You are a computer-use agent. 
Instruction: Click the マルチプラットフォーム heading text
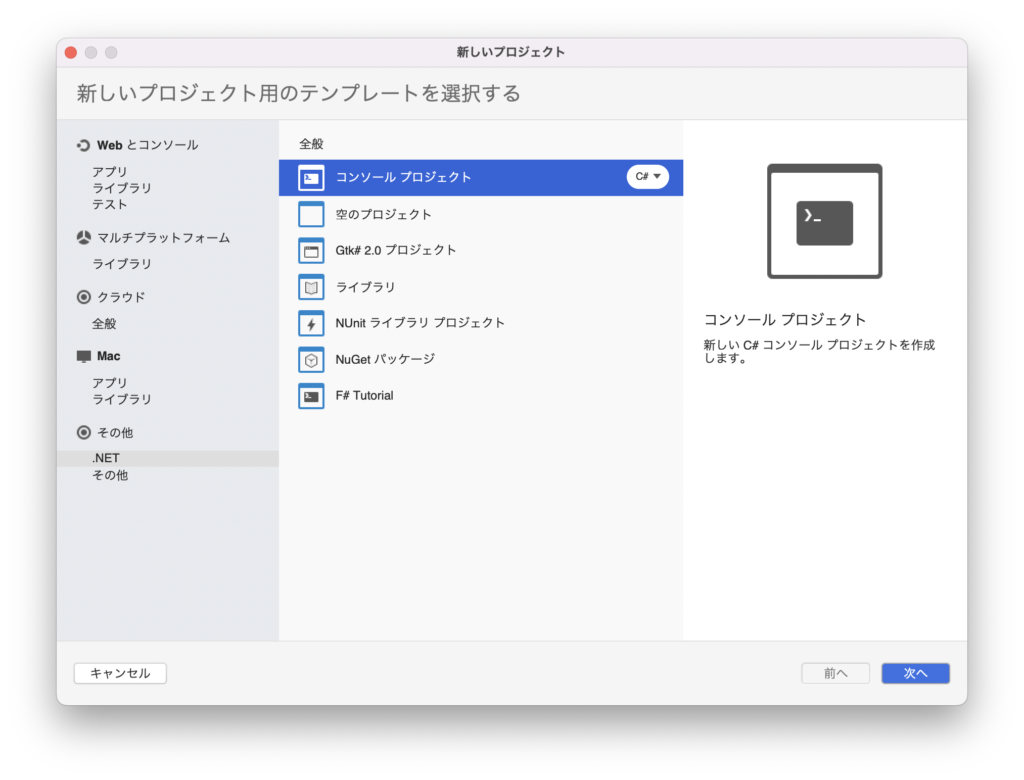point(163,238)
